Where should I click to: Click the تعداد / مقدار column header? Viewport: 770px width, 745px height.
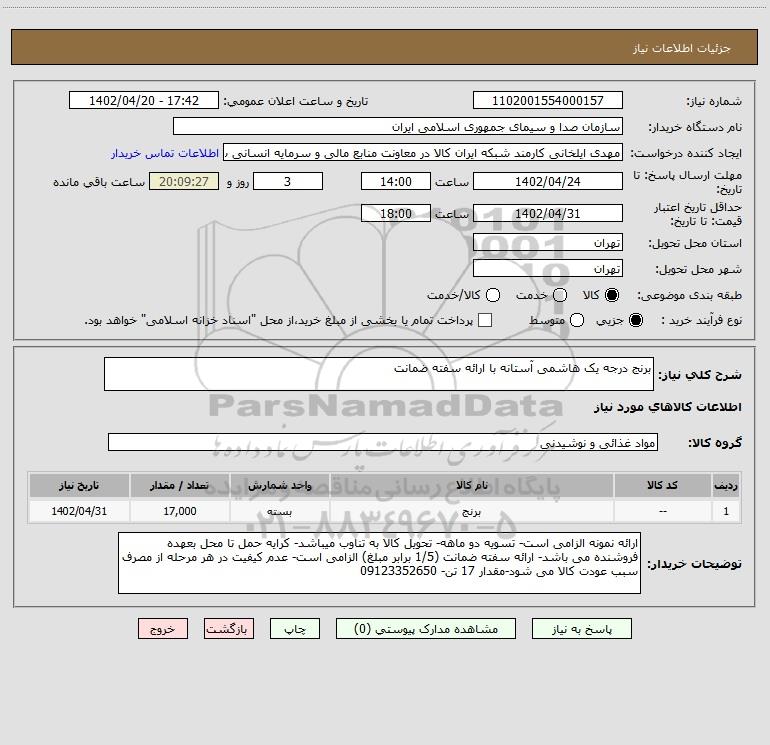[x=180, y=486]
